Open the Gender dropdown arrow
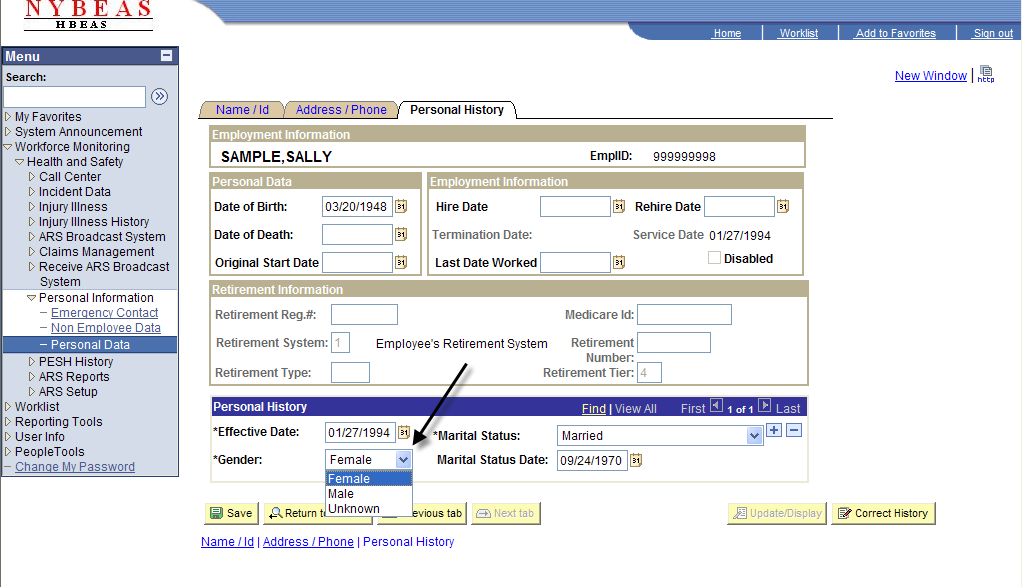The image size is (1022, 587). [x=403, y=459]
